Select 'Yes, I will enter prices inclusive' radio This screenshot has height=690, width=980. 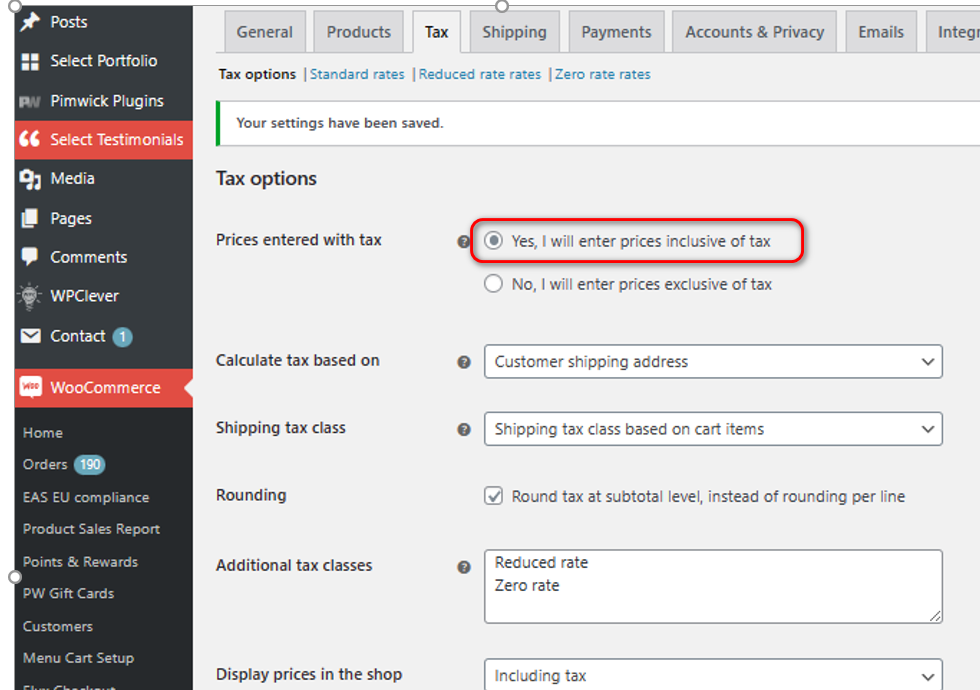[493, 241]
